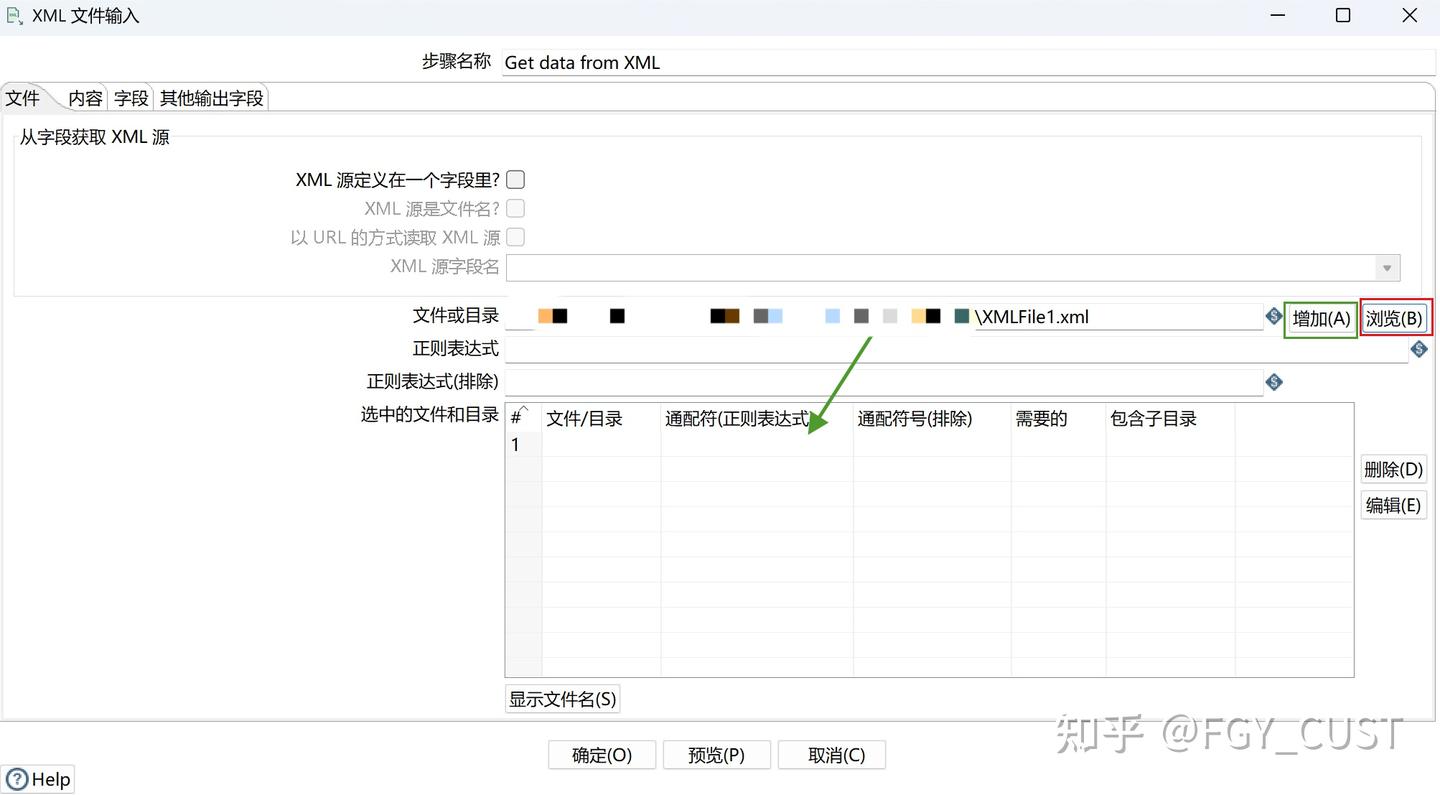Click 删除(D) to remove selected file row
Viewport: 1440px width, 795px height.
tap(1393, 468)
